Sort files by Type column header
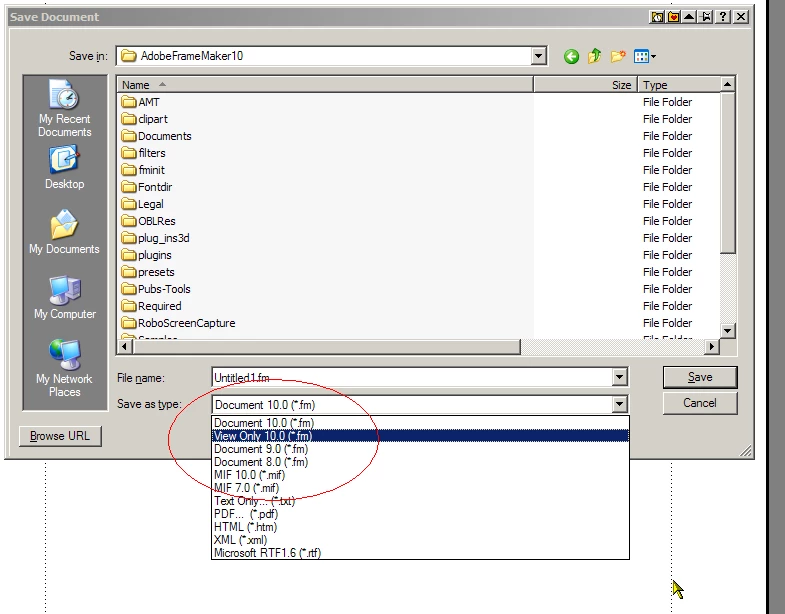This screenshot has width=785, height=614. 679,85
